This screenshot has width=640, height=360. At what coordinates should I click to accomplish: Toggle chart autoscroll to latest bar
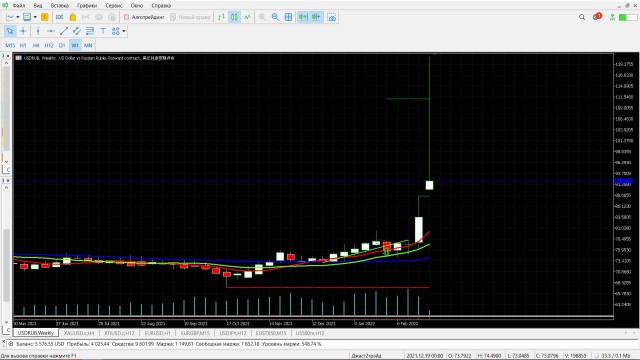[x=303, y=17]
